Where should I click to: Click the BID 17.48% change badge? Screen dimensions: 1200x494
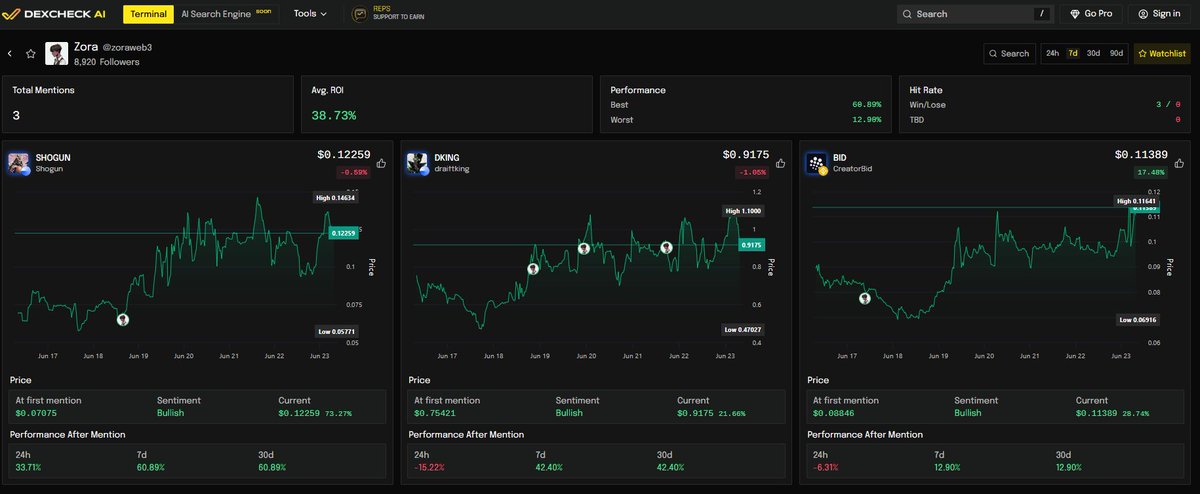(1151, 172)
